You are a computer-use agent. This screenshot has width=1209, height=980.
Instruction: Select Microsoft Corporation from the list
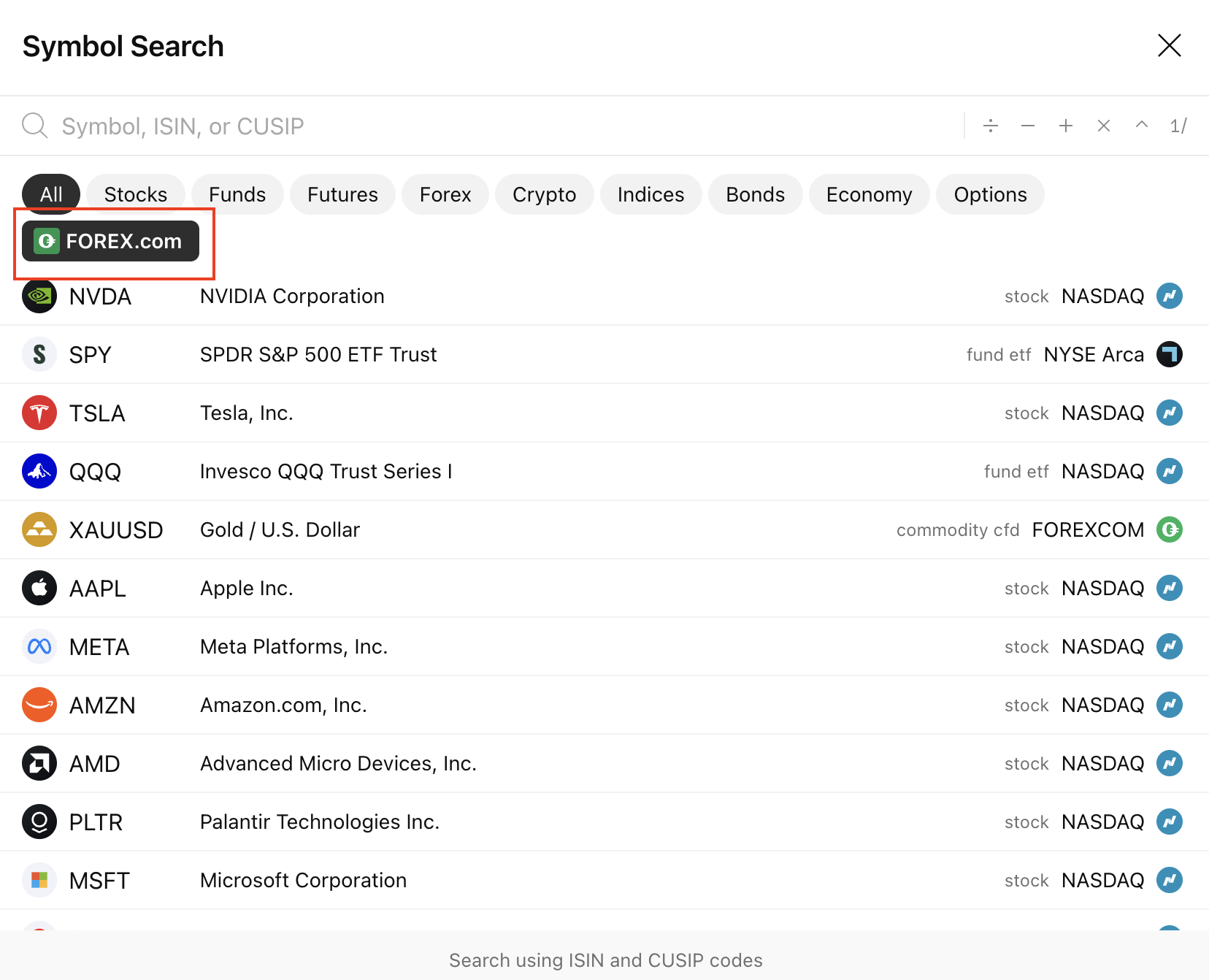(x=304, y=880)
